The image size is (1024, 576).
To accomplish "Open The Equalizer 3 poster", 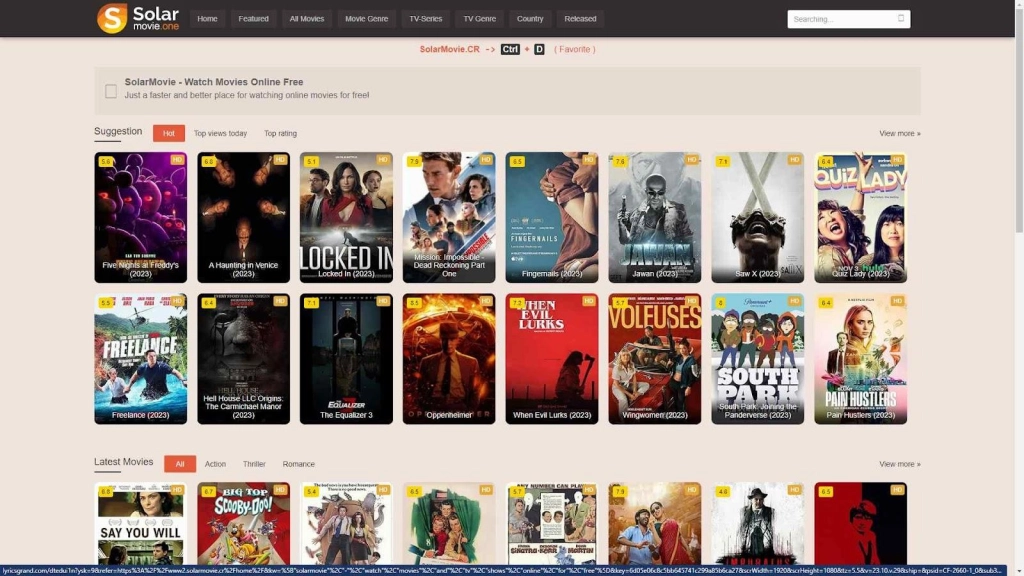I will click(x=346, y=359).
